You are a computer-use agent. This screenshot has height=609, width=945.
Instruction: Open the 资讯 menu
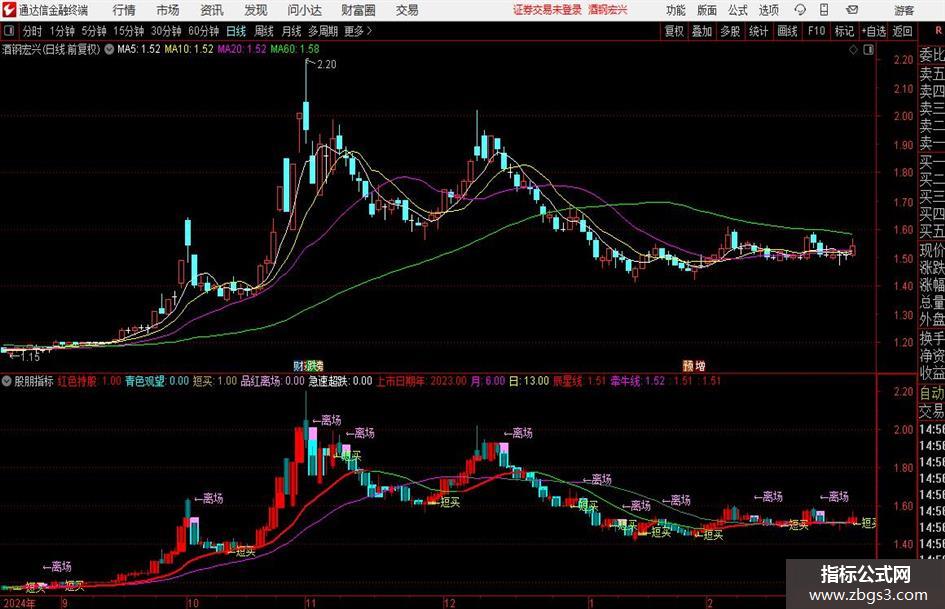[x=212, y=10]
